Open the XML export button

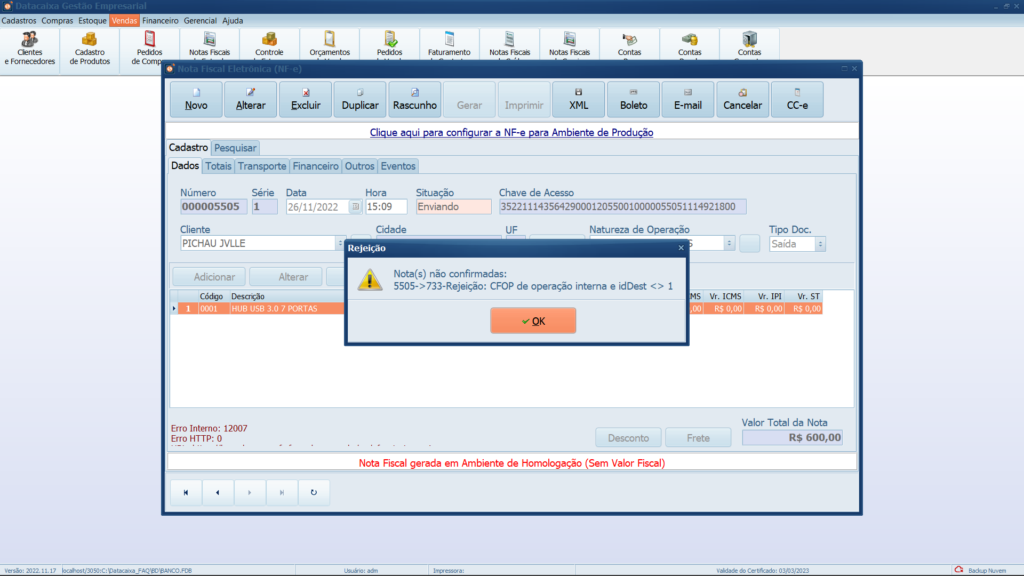pos(578,99)
